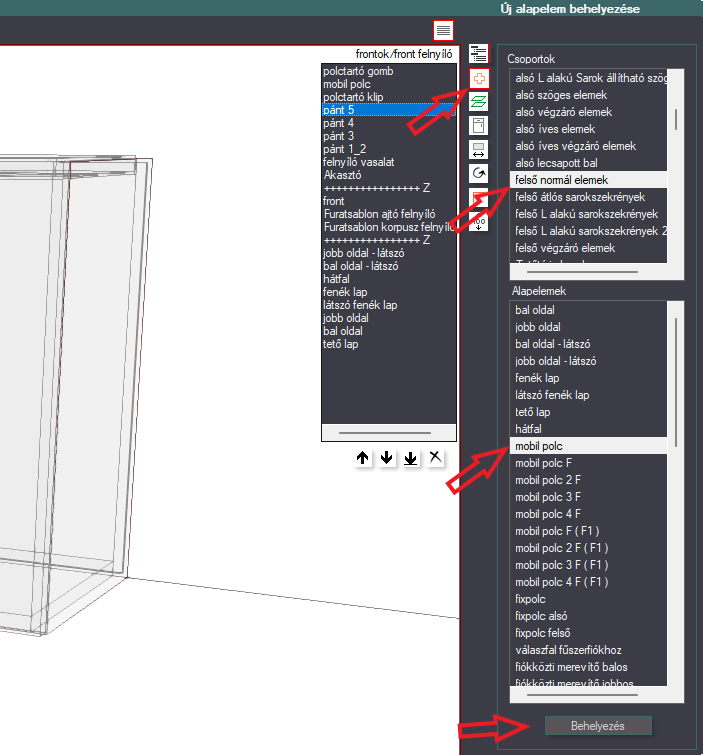
Task: Open the indented tree list icon
Action: pos(479,54)
